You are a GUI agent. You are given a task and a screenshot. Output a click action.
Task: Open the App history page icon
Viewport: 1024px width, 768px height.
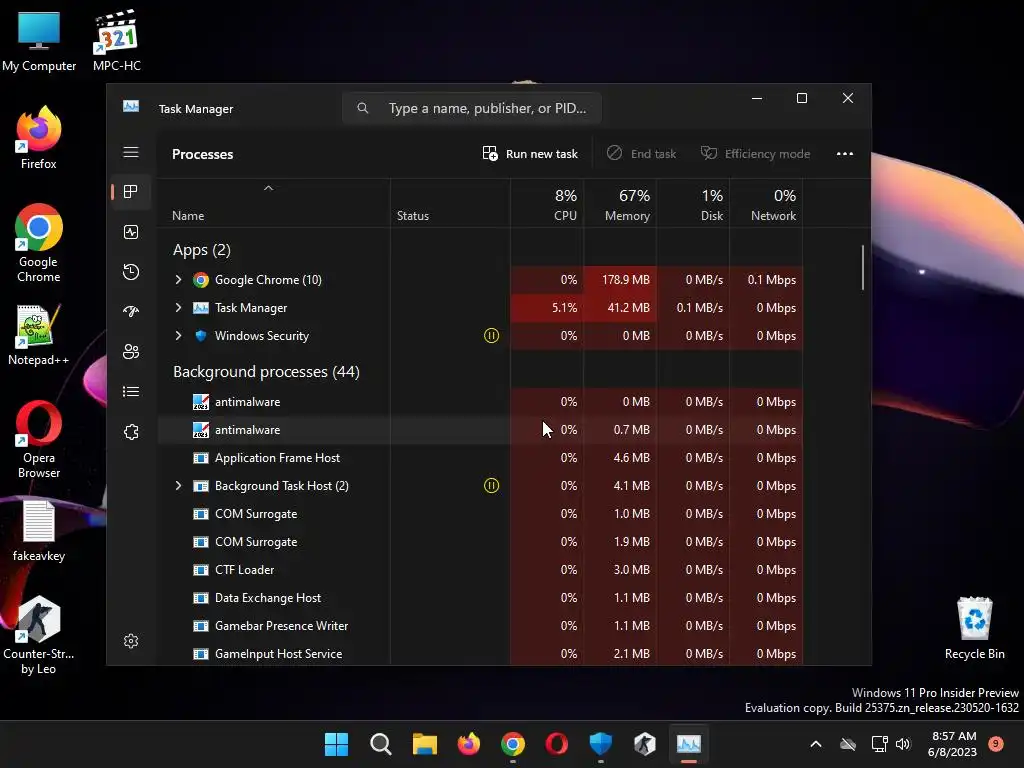point(131,272)
